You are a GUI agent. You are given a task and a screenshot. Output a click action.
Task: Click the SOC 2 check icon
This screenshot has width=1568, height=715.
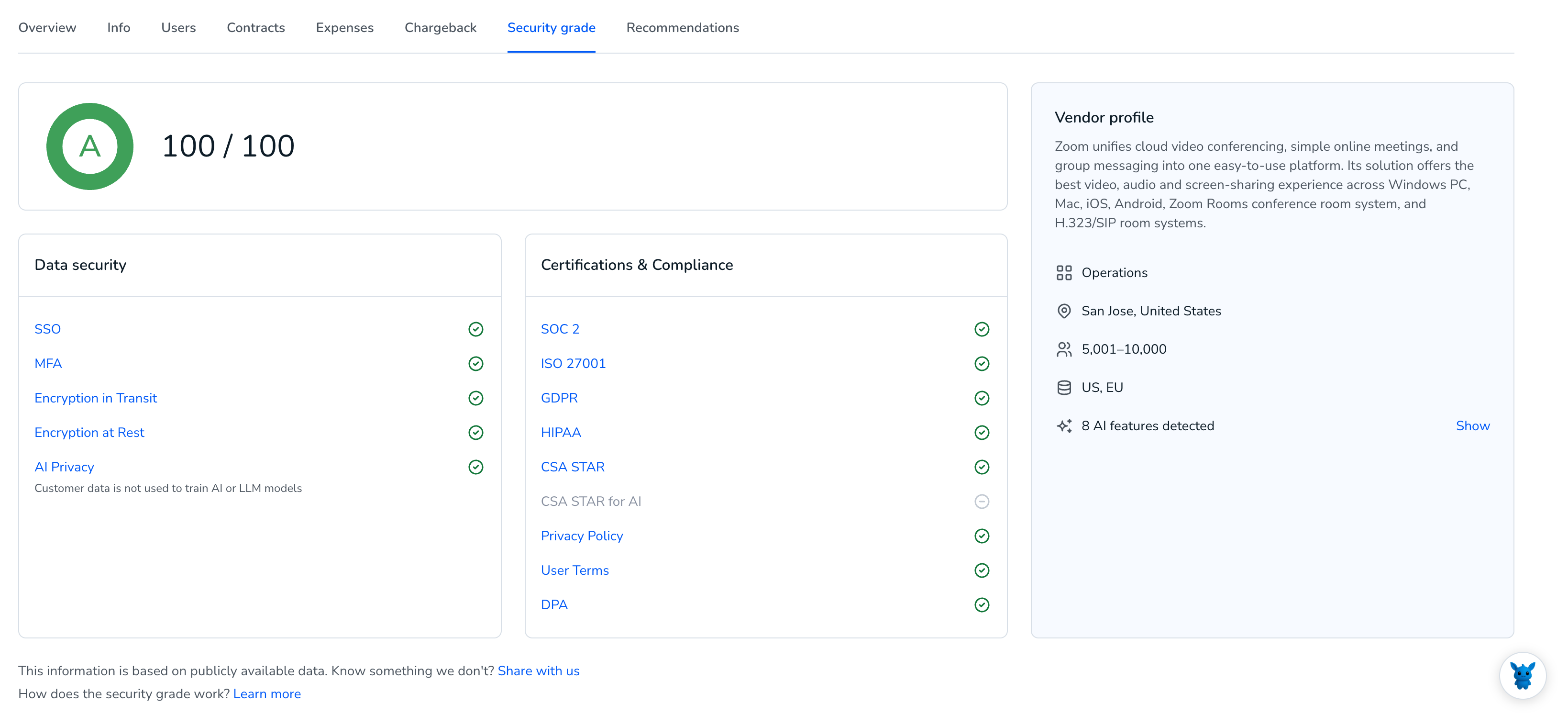pos(982,329)
